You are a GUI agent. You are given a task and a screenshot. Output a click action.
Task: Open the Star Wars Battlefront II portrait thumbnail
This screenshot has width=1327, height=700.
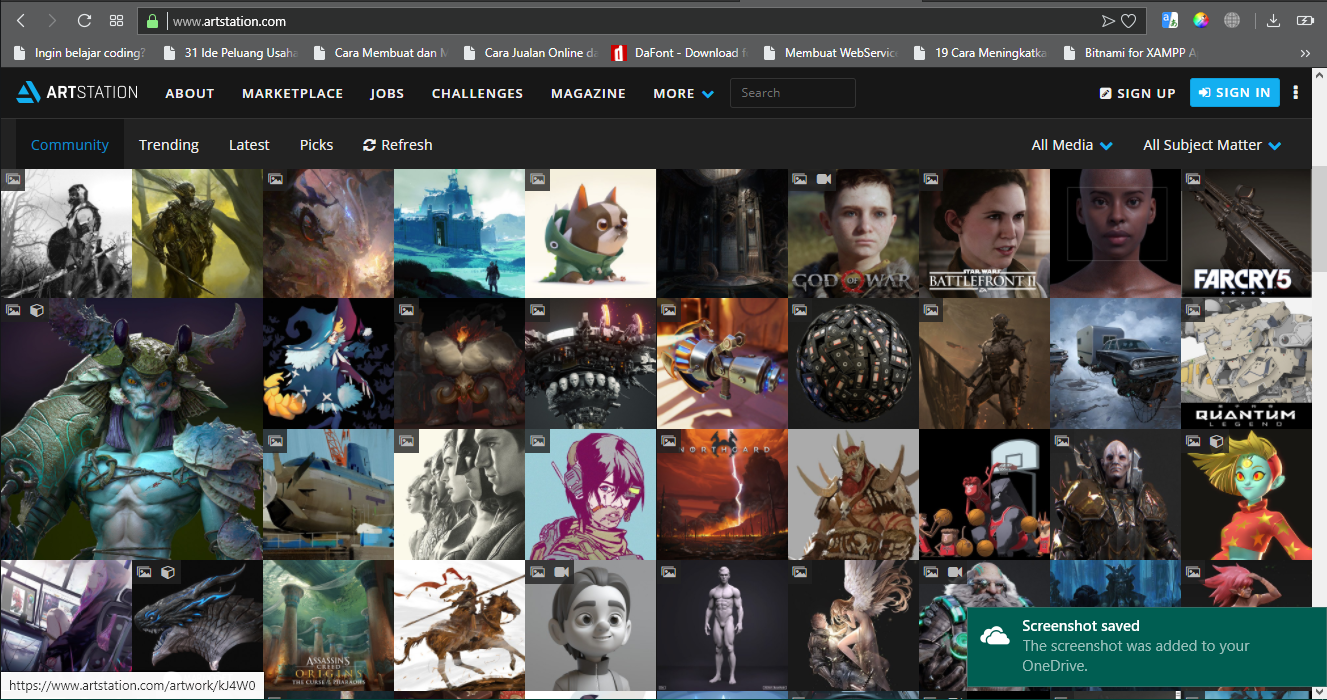(x=984, y=233)
